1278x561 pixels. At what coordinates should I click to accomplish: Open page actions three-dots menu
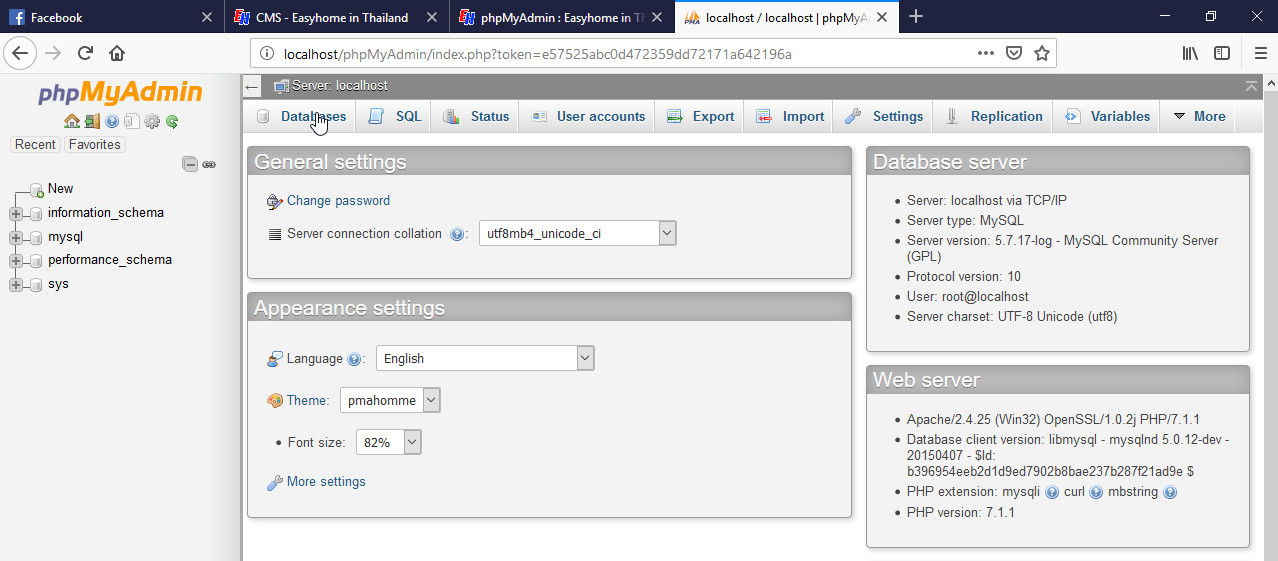coord(985,53)
